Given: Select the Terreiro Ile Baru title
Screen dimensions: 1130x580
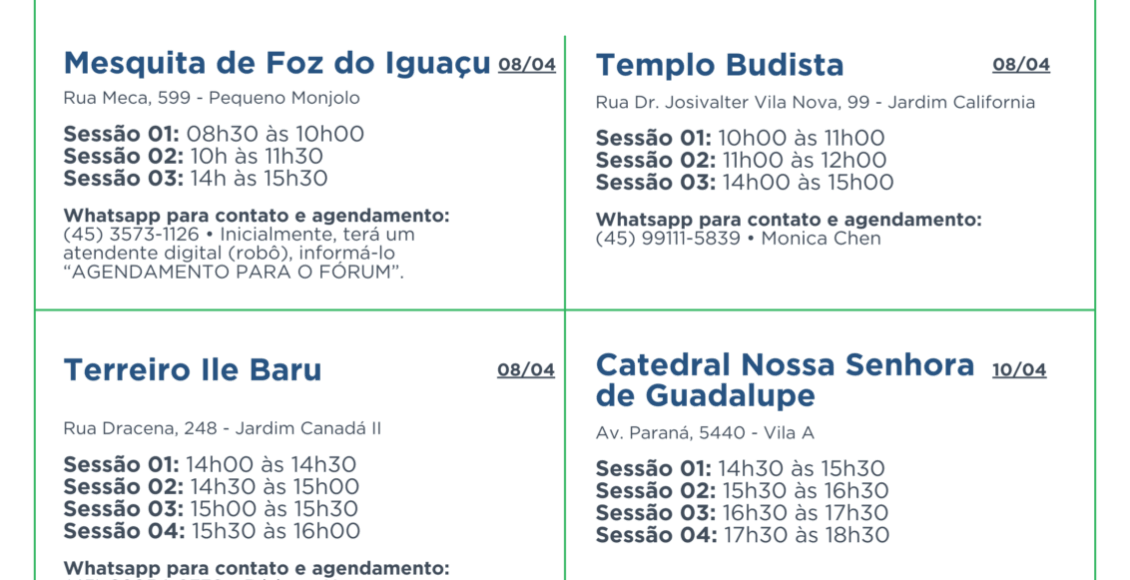Looking at the screenshot, I should (x=192, y=370).
